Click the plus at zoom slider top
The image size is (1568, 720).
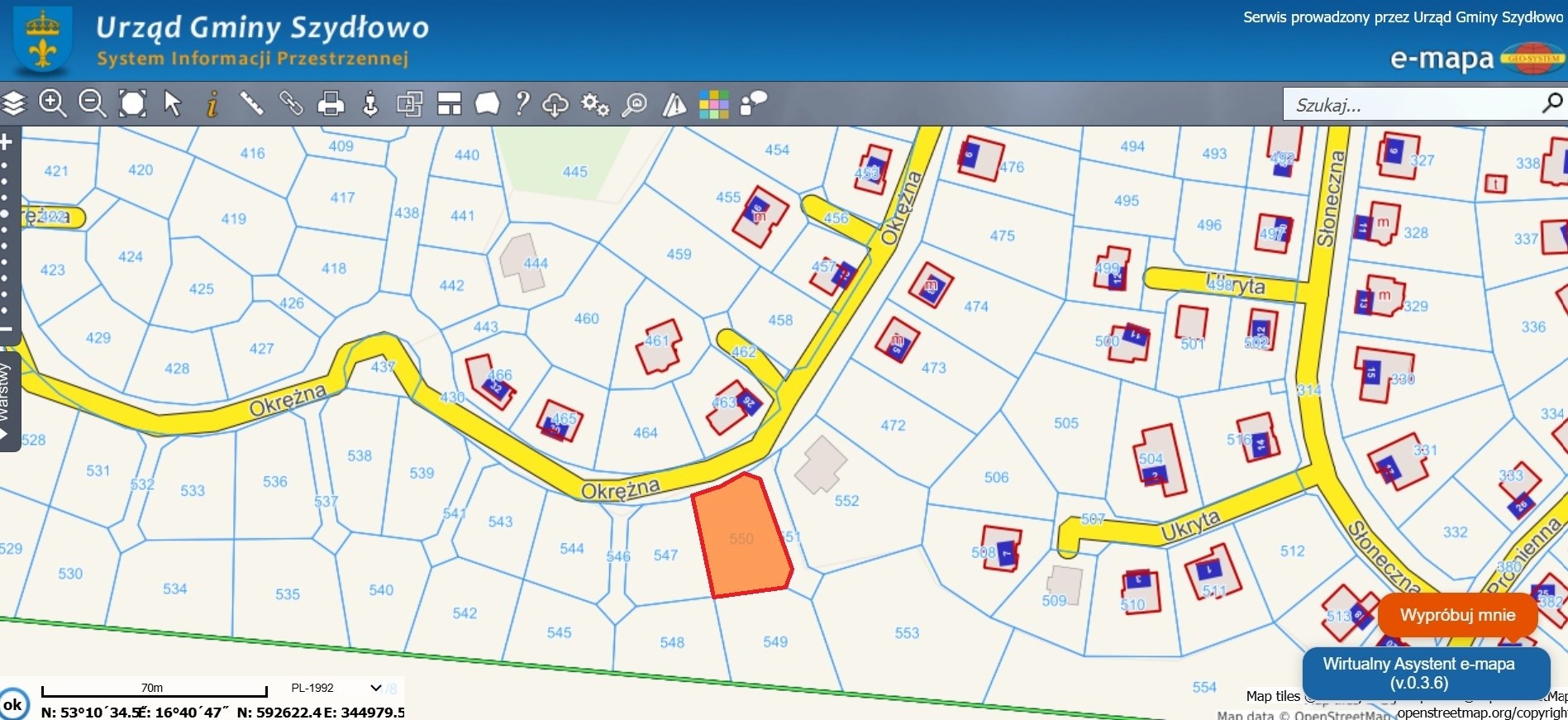point(6,142)
